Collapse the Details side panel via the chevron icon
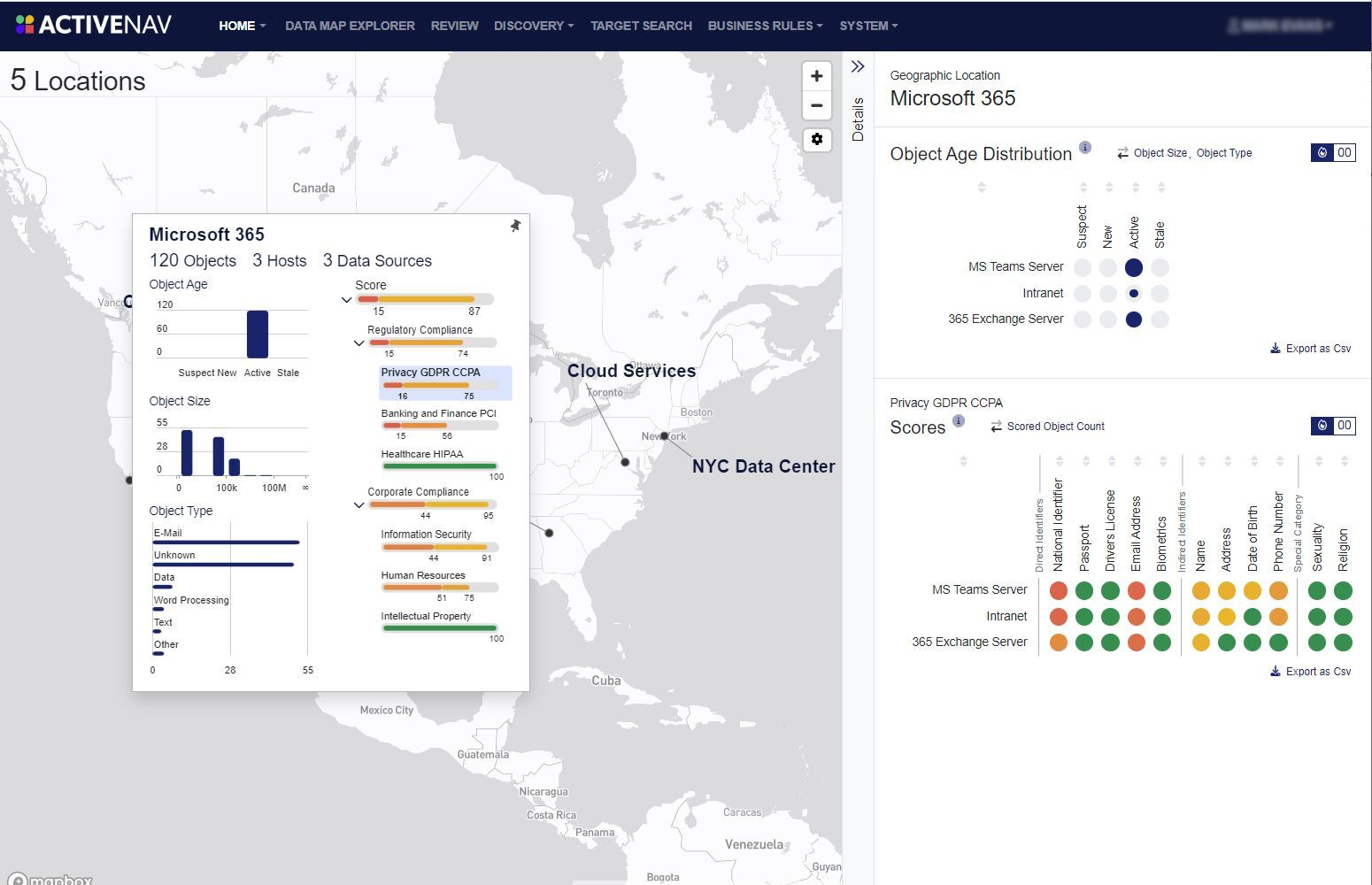This screenshot has width=1372, height=885. point(857,65)
